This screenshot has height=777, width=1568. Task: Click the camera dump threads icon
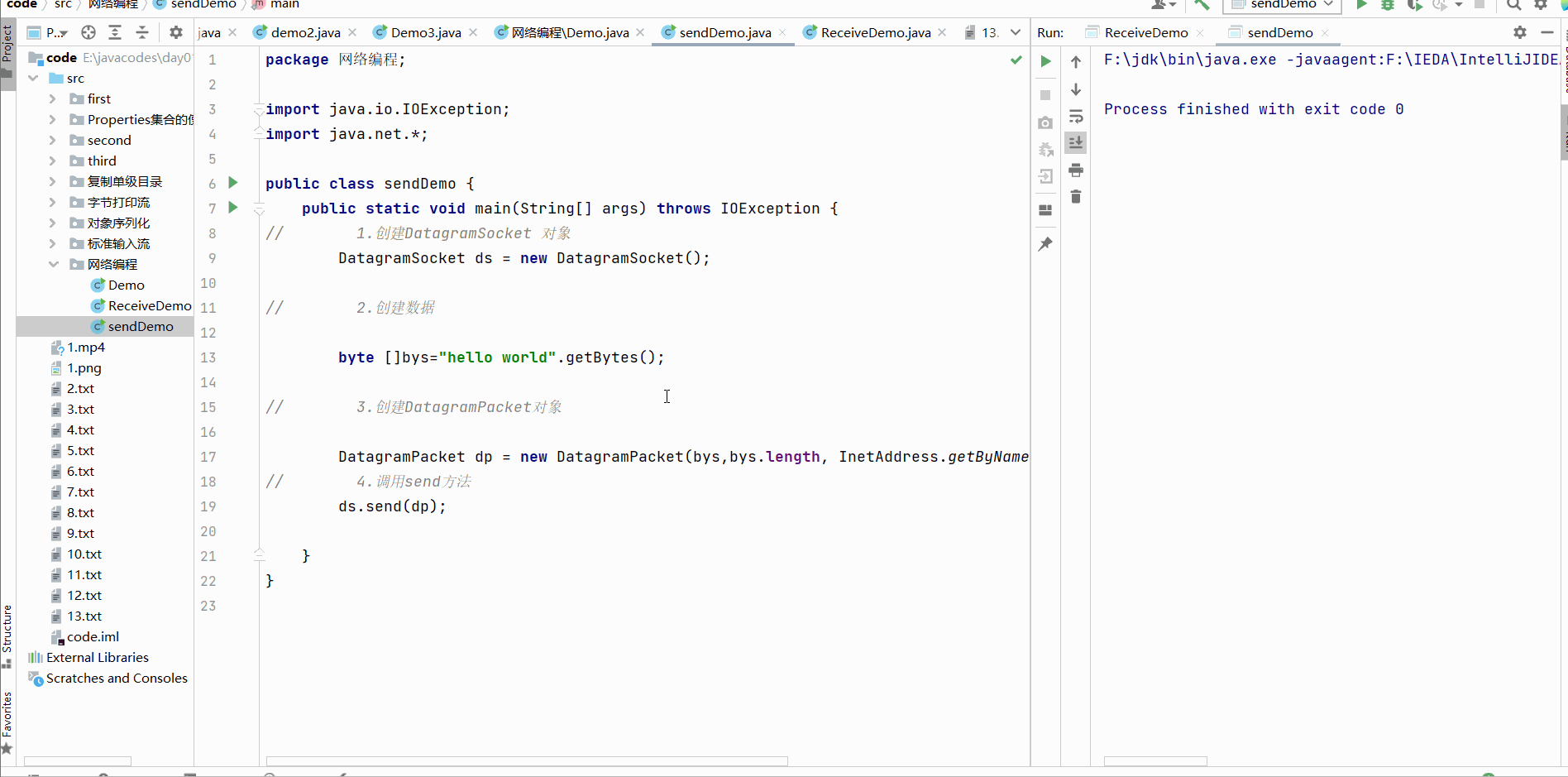click(x=1045, y=122)
